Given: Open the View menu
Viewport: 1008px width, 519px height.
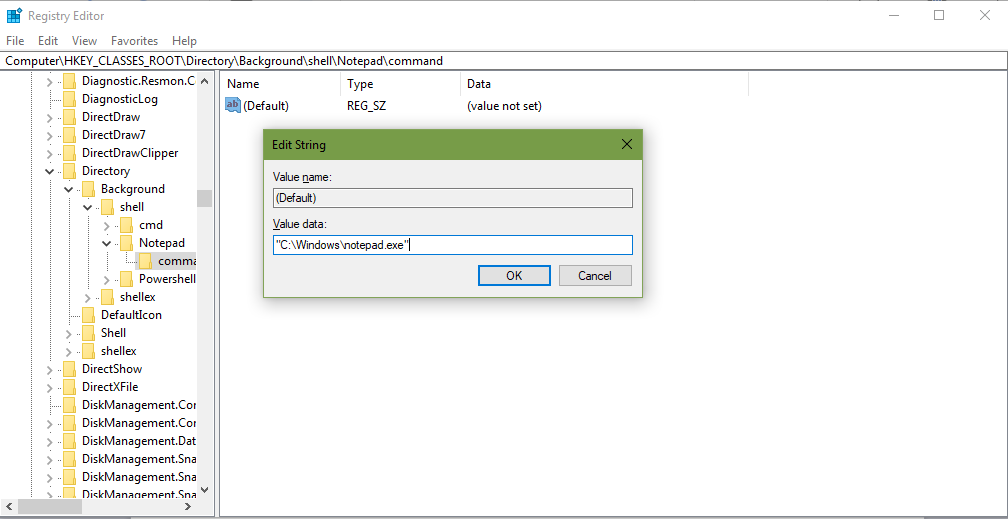Looking at the screenshot, I should click(84, 41).
